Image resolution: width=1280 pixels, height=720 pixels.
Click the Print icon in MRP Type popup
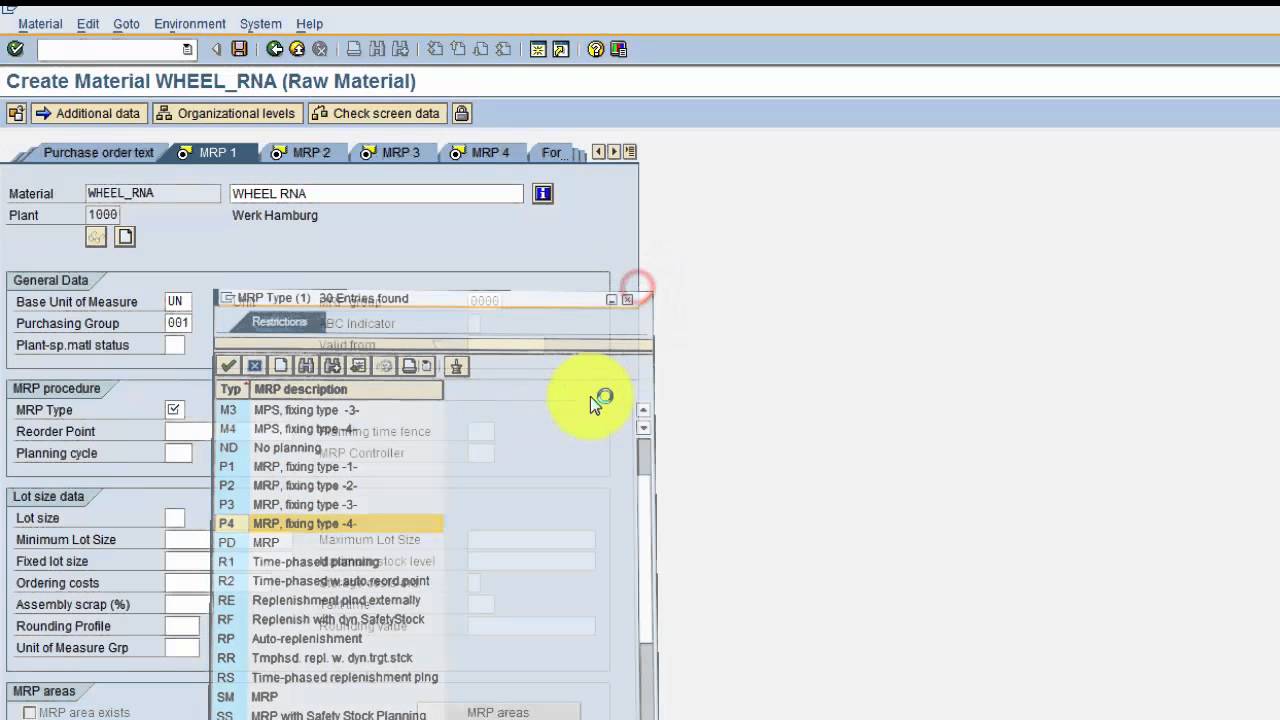pos(409,366)
